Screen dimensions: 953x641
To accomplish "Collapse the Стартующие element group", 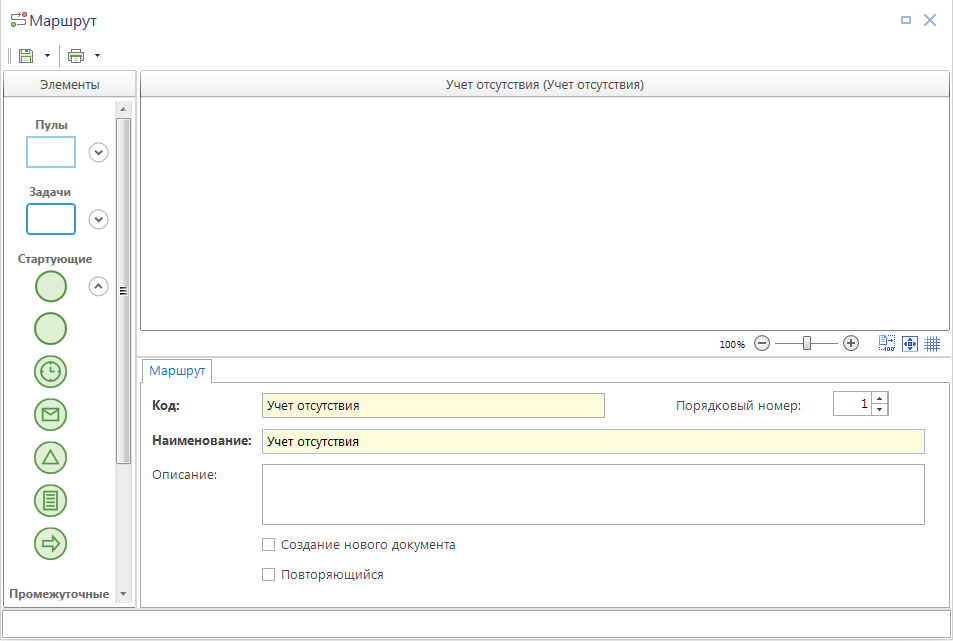I will click(98, 286).
